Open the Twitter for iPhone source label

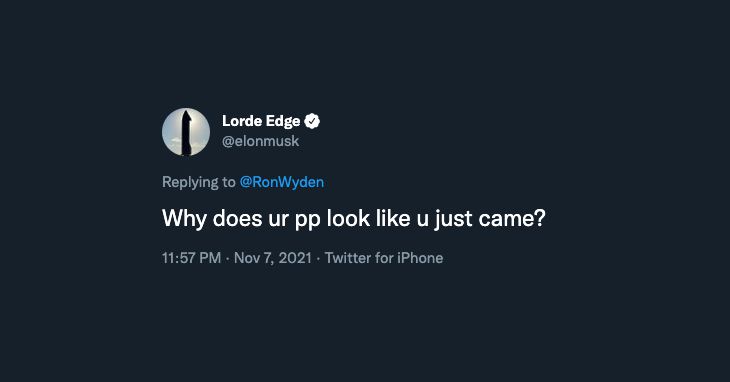click(384, 258)
